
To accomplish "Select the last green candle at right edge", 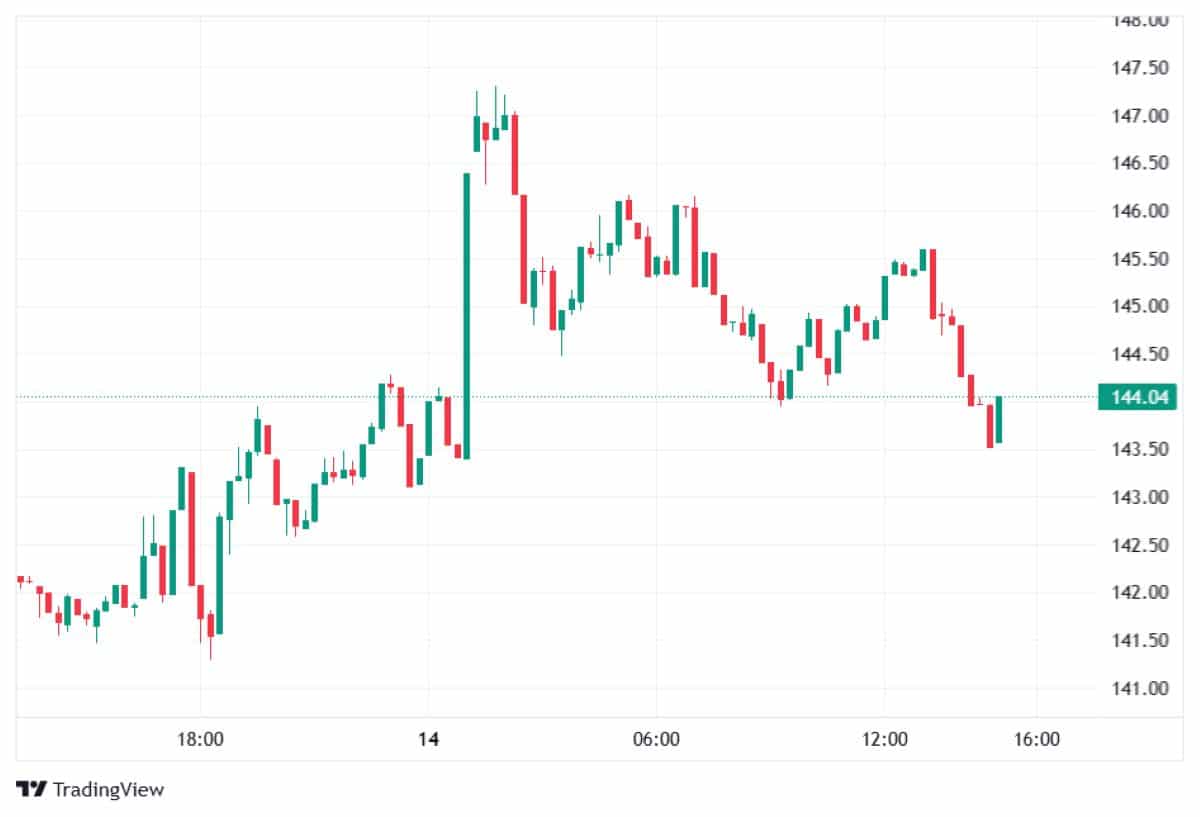I will tap(999, 420).
